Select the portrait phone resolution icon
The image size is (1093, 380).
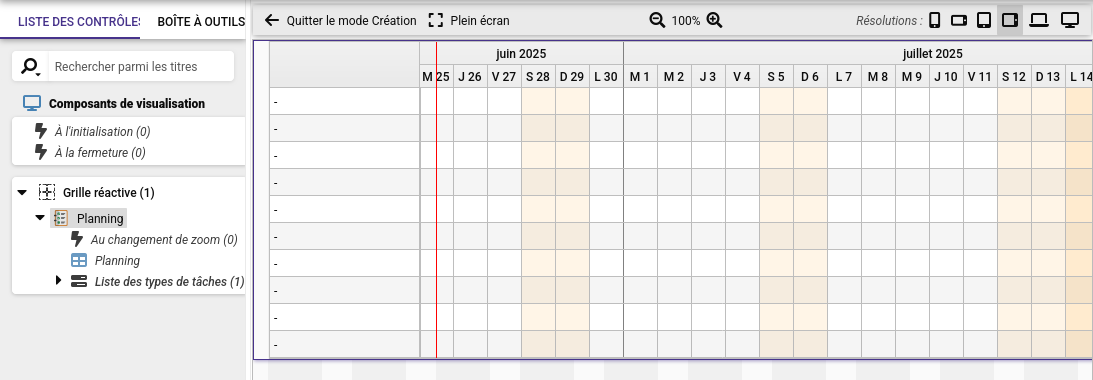coord(935,21)
